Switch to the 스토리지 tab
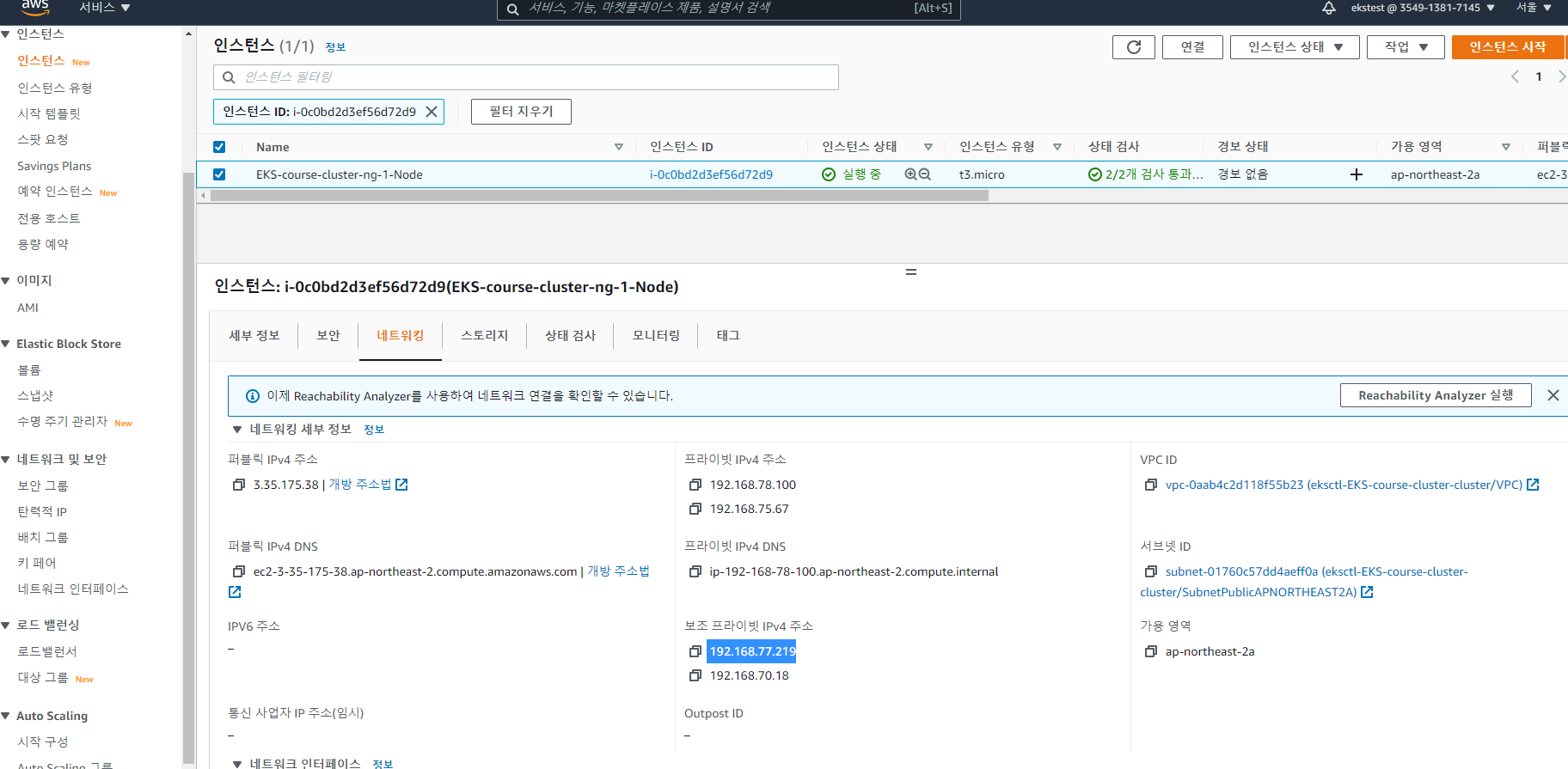 pyautogui.click(x=485, y=336)
